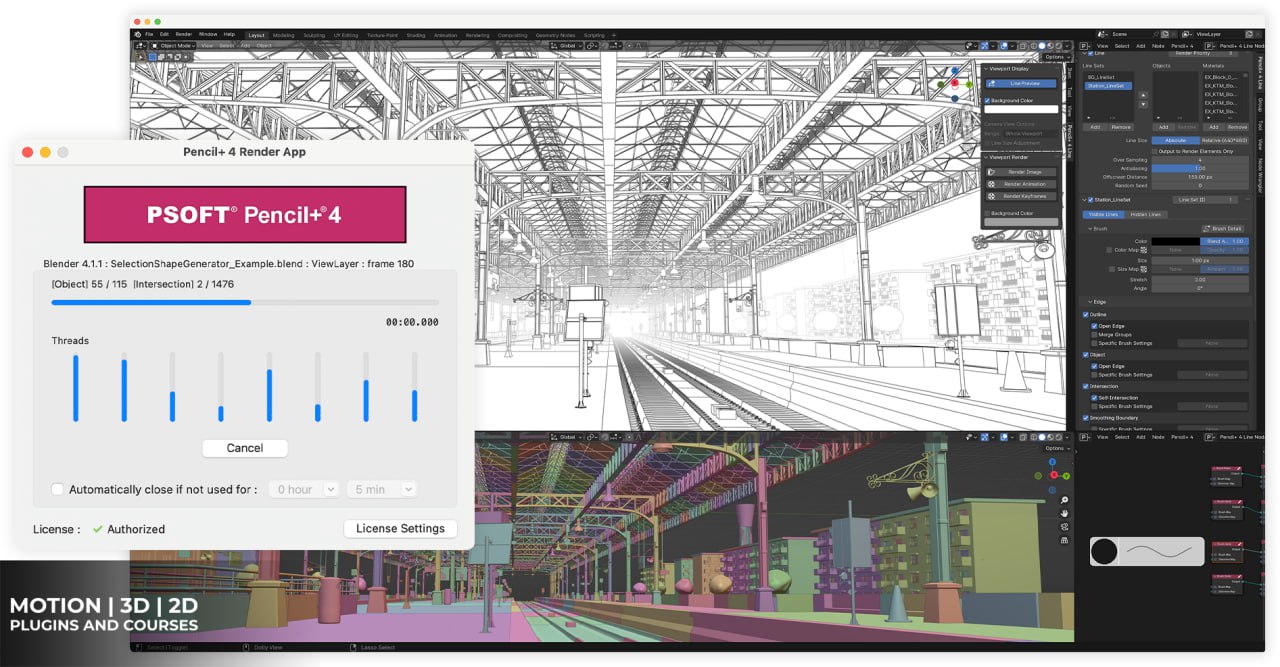This screenshot has width=1280, height=667.
Task: Toggle Output to Render Elements Only checkbox
Action: coord(1155,151)
